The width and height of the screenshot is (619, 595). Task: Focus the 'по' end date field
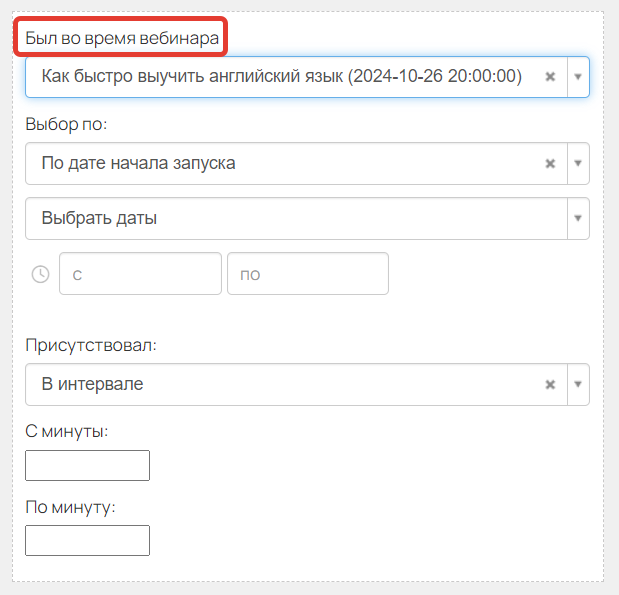click(308, 274)
